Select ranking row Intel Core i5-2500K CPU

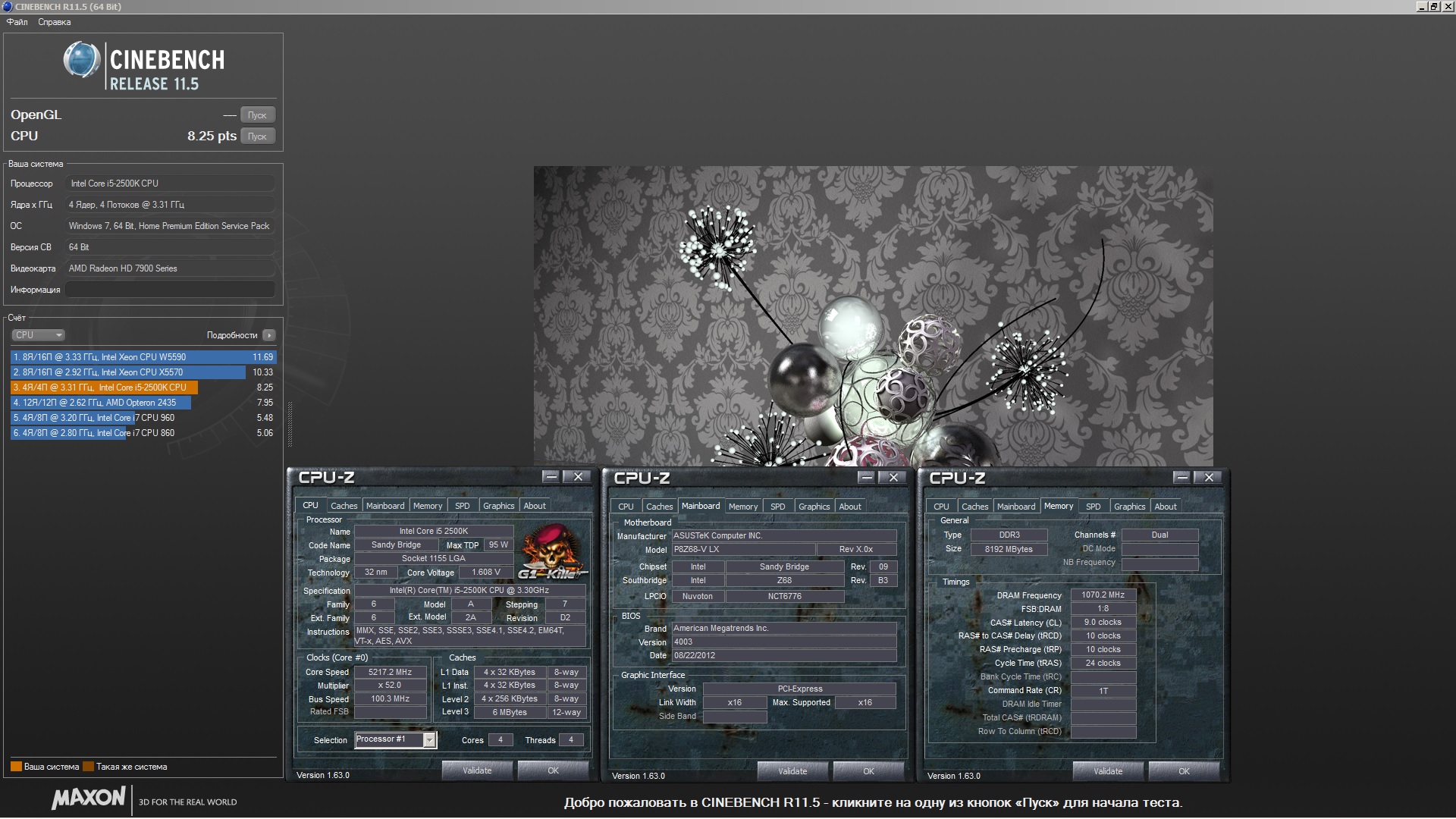point(143,388)
